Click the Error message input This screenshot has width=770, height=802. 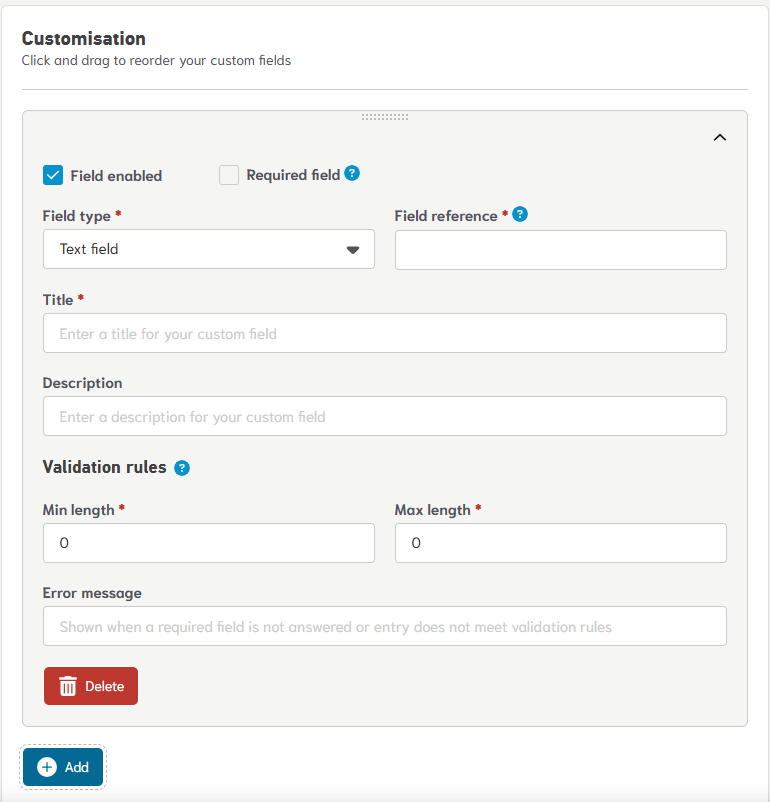pos(384,626)
